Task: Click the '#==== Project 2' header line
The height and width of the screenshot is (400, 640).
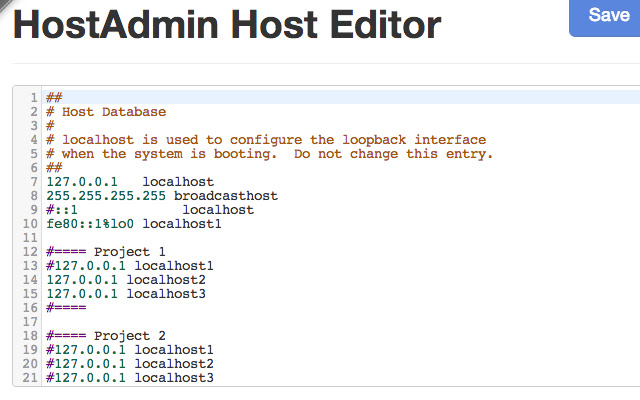Action: click(106, 336)
